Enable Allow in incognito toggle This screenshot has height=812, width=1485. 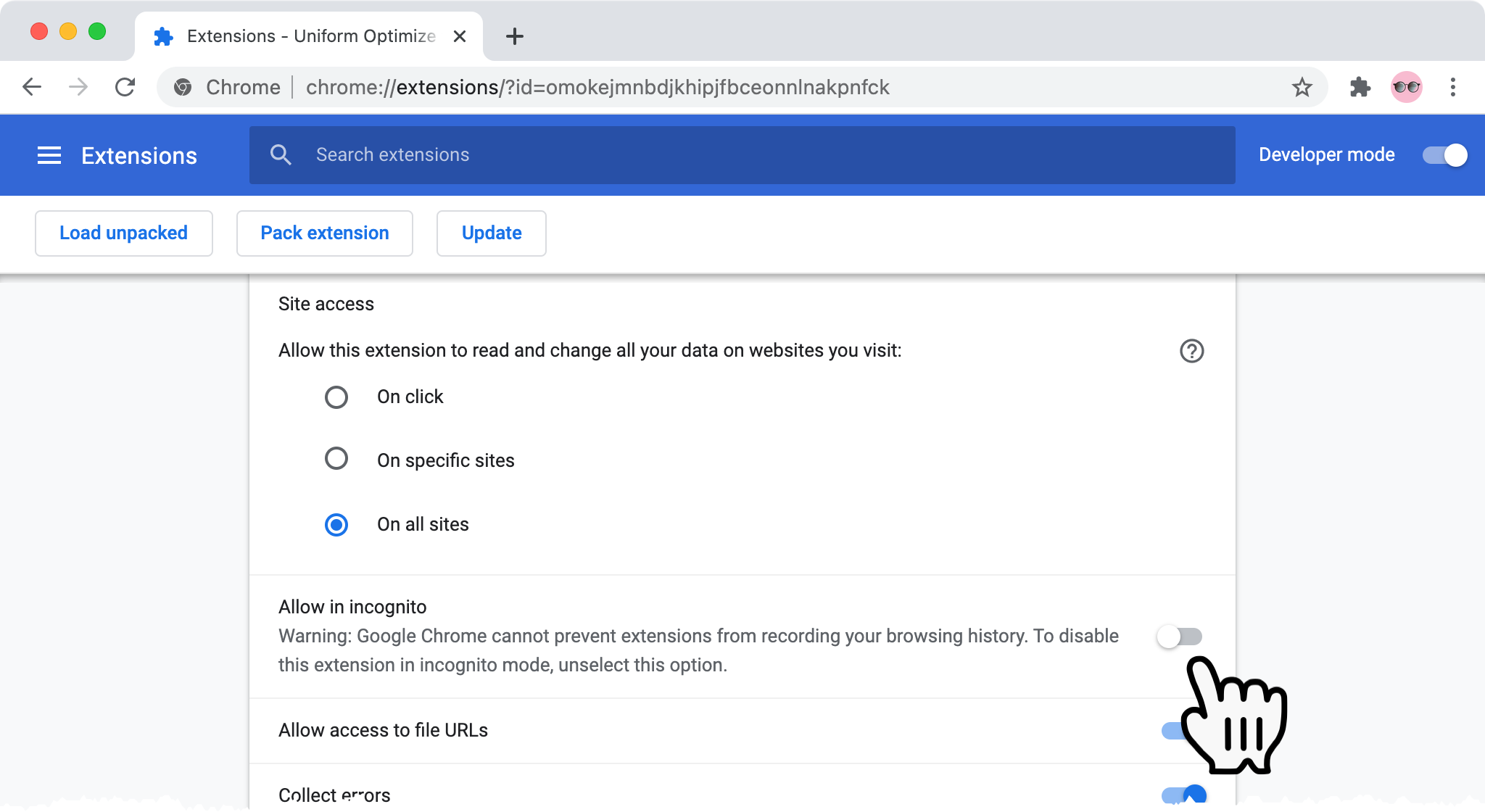click(x=1179, y=637)
